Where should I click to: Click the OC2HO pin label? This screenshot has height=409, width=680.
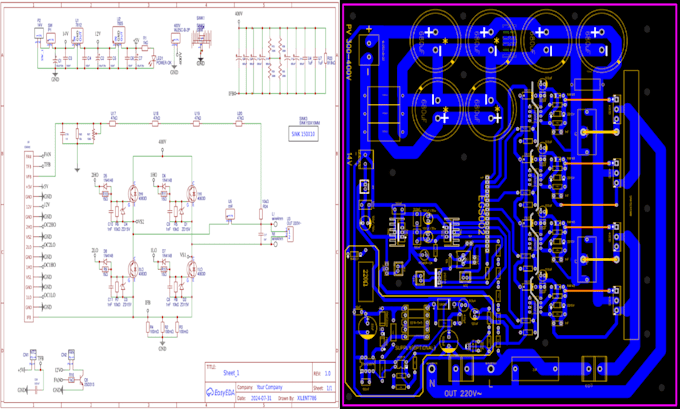point(50,226)
